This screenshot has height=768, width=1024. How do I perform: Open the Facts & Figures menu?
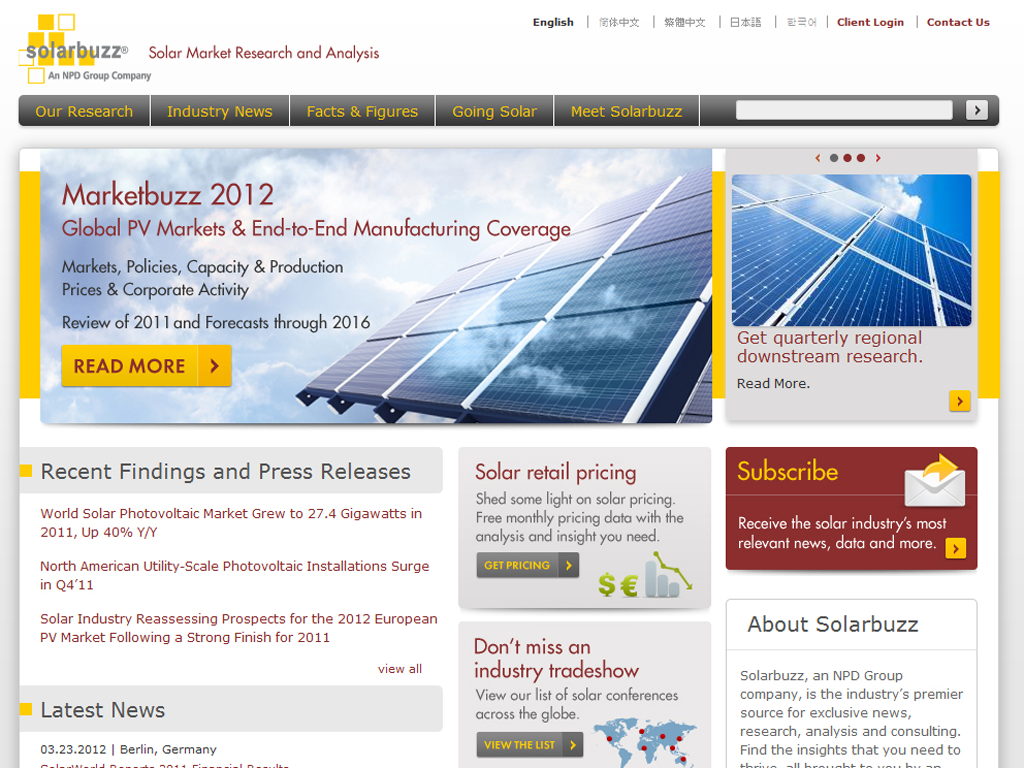click(362, 111)
